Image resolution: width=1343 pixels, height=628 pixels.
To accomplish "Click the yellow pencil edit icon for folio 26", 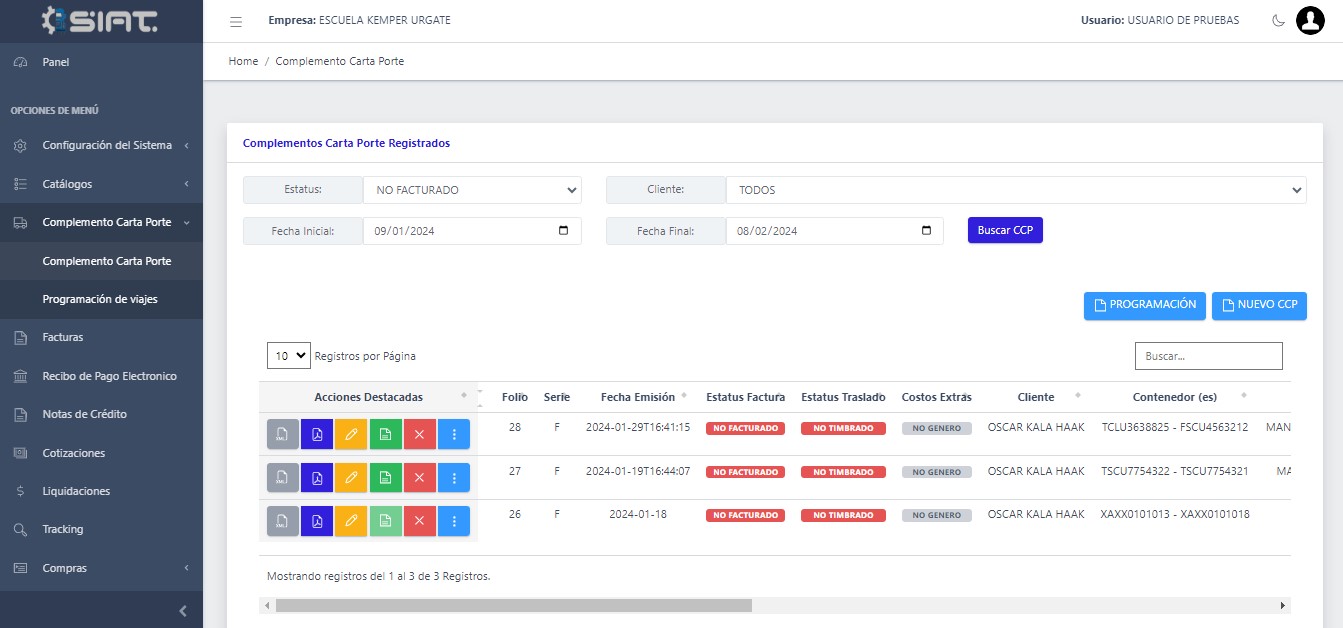I will (351, 521).
